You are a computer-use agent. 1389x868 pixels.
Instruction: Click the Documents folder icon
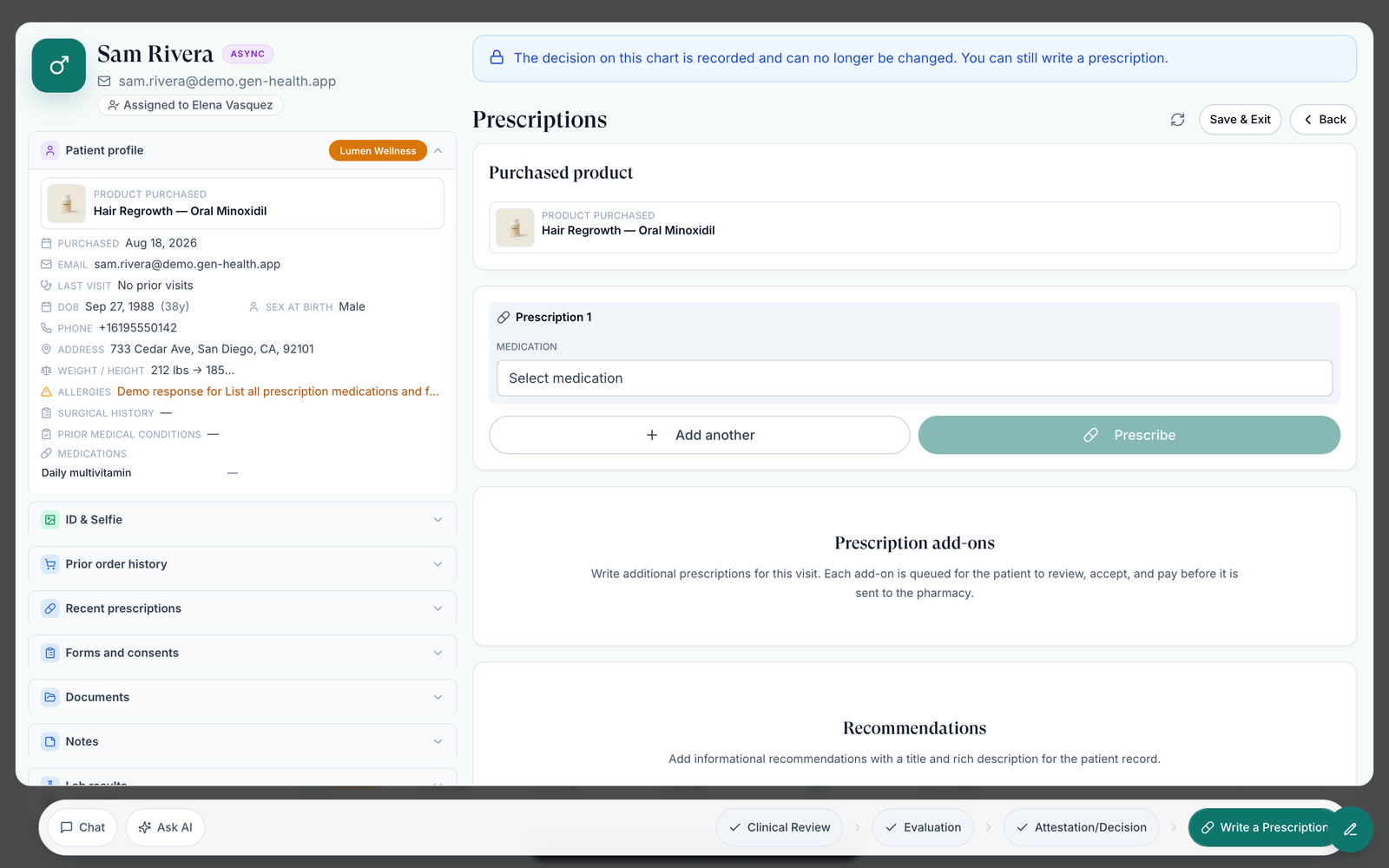[50, 697]
